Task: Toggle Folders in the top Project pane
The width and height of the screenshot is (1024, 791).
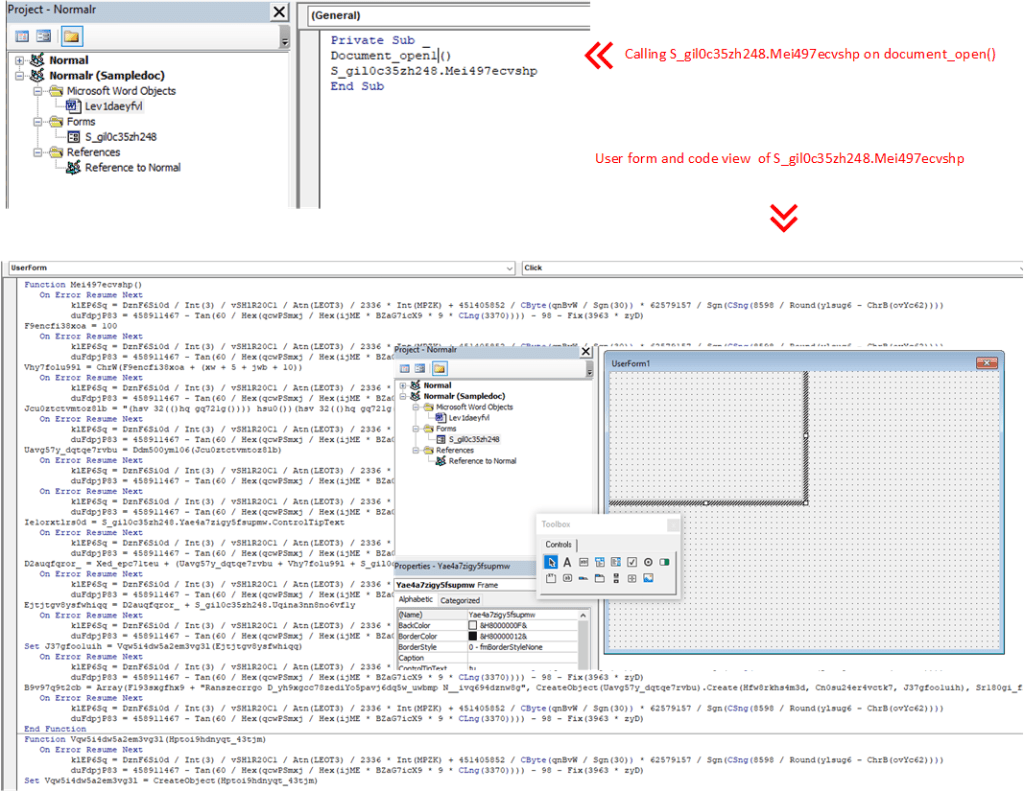Action: click(x=71, y=36)
